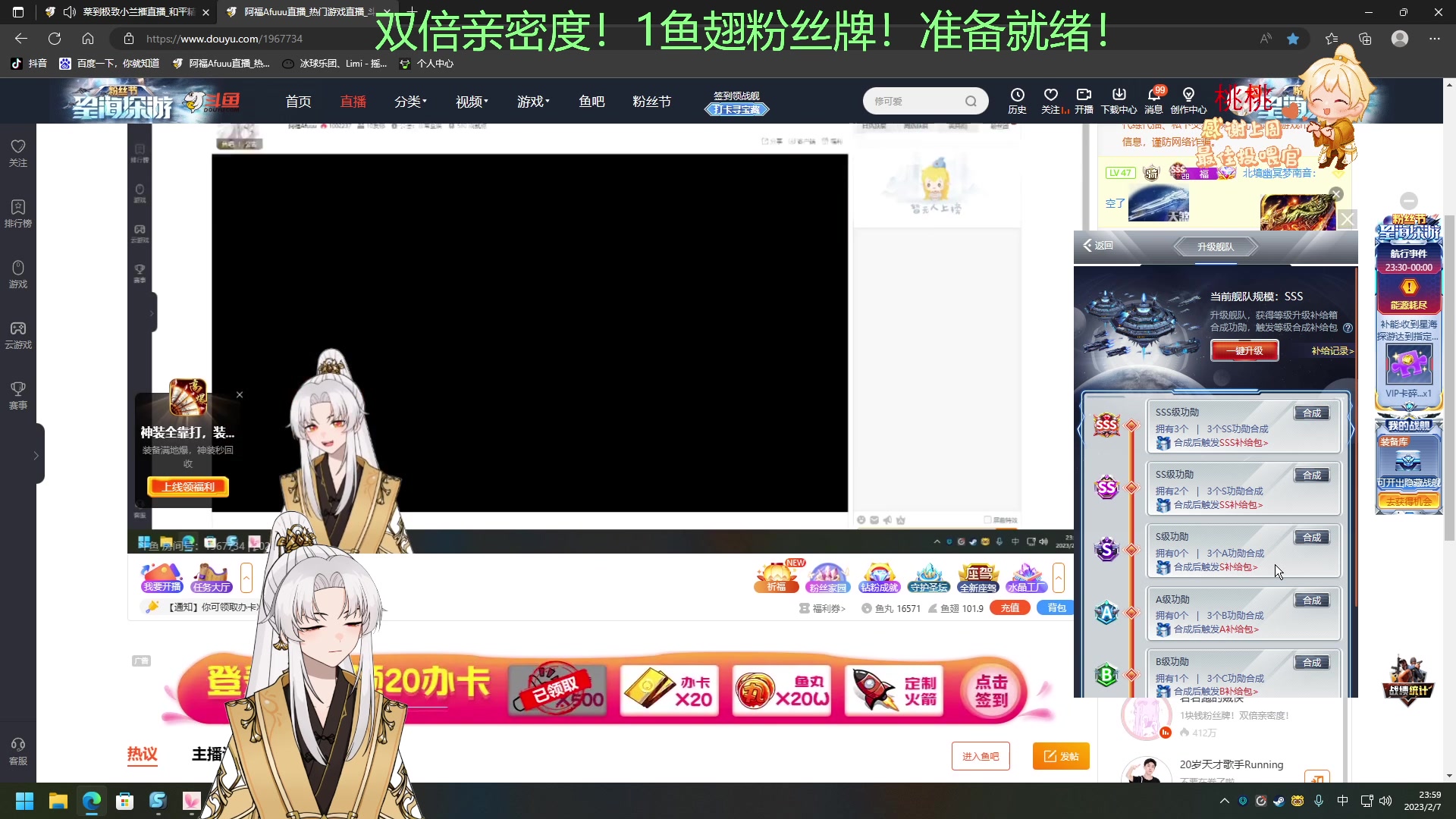1456x819 pixels.
Task: Switch to the first browser tab 菜到极致小兰
Action: (125, 12)
